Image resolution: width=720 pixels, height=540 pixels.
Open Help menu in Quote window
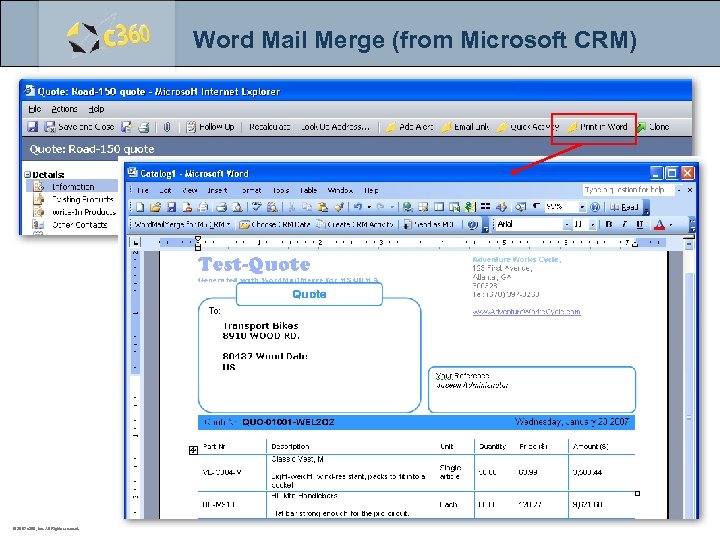click(96, 109)
